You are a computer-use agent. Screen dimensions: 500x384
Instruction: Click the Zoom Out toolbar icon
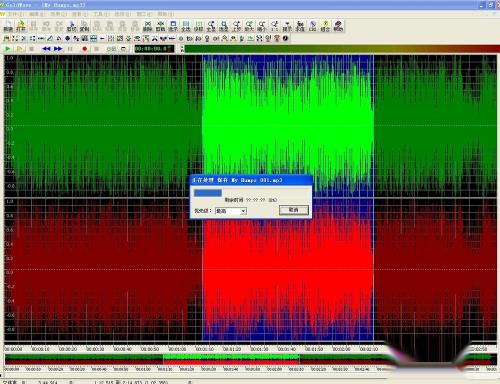click(x=262, y=26)
